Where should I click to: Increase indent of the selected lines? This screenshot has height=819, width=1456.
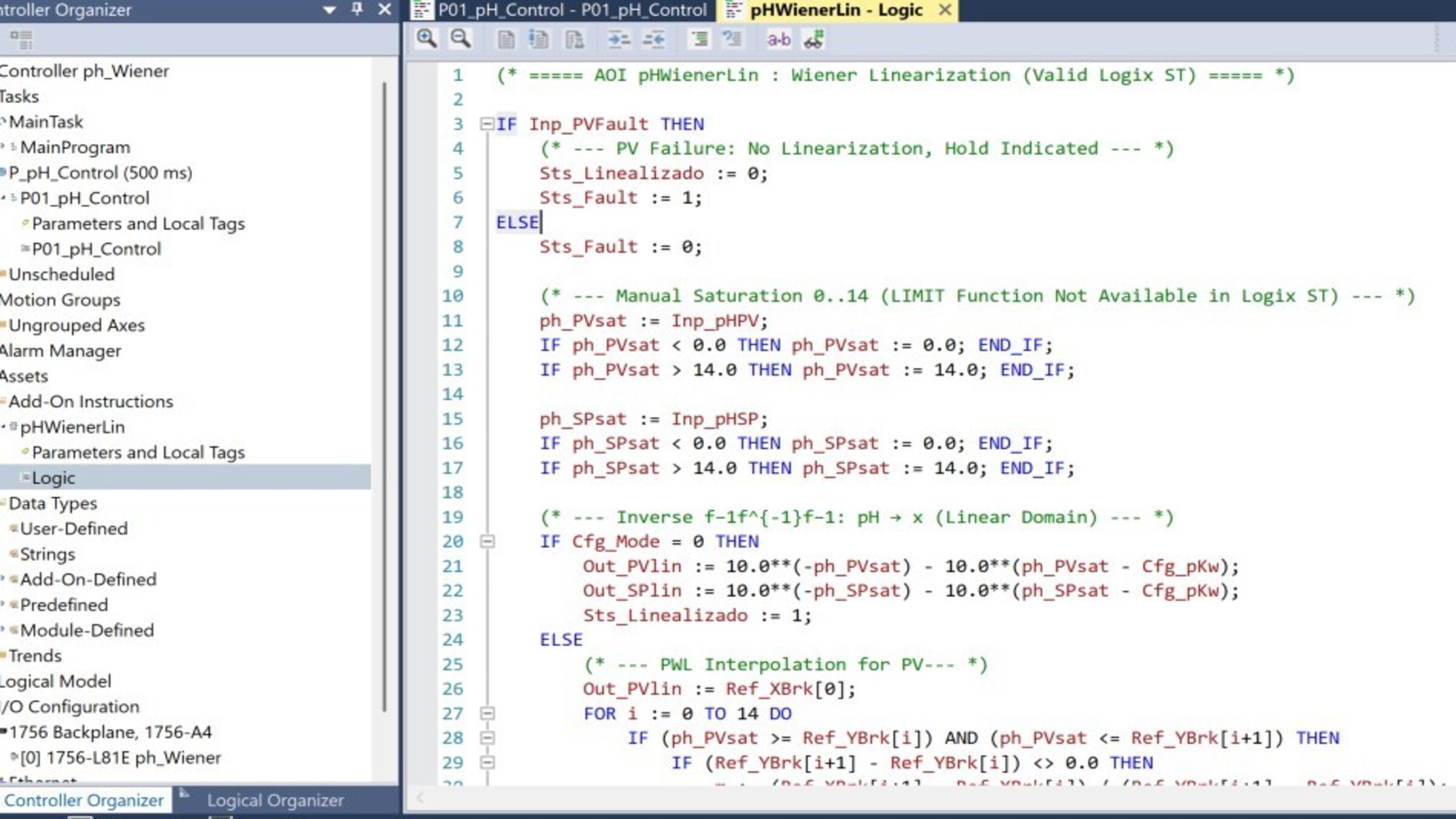tap(619, 40)
